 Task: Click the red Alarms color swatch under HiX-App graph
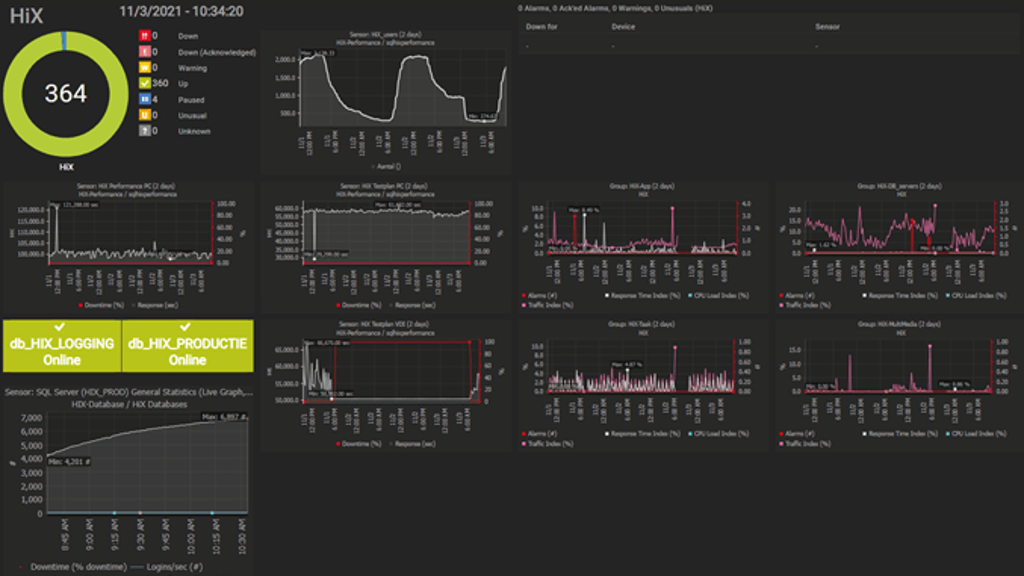point(524,296)
